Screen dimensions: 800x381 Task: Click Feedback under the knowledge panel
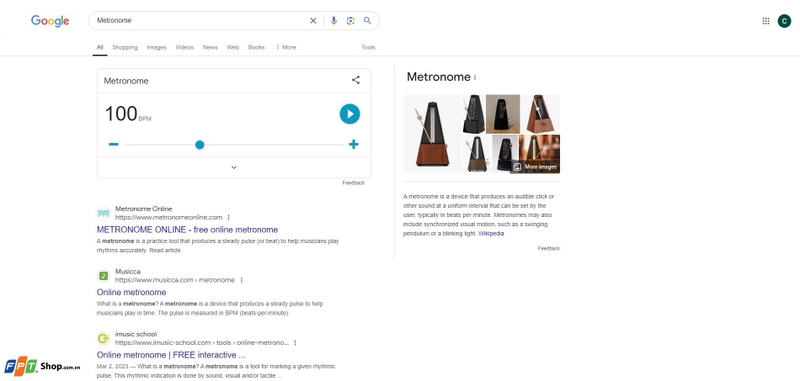click(x=548, y=248)
